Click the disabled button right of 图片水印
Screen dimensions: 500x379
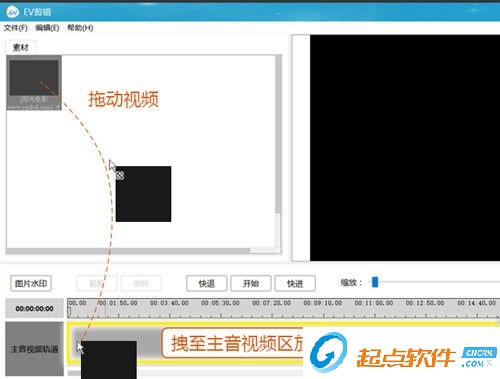(97, 284)
